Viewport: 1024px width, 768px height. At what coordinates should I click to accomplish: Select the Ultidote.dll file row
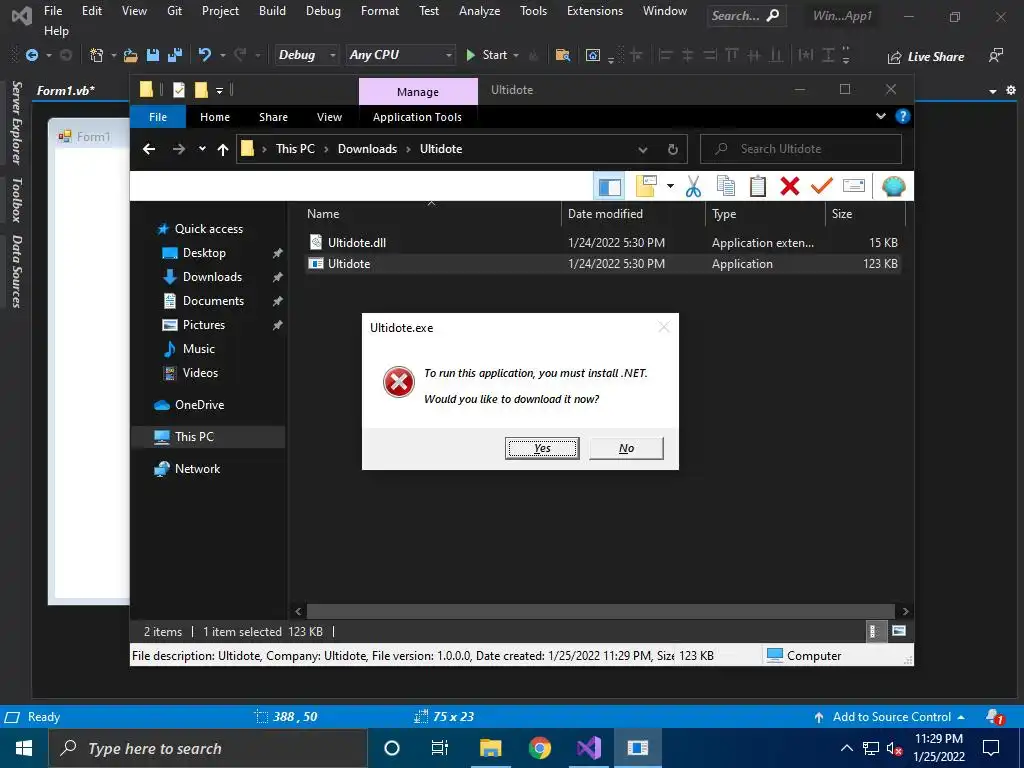point(603,242)
